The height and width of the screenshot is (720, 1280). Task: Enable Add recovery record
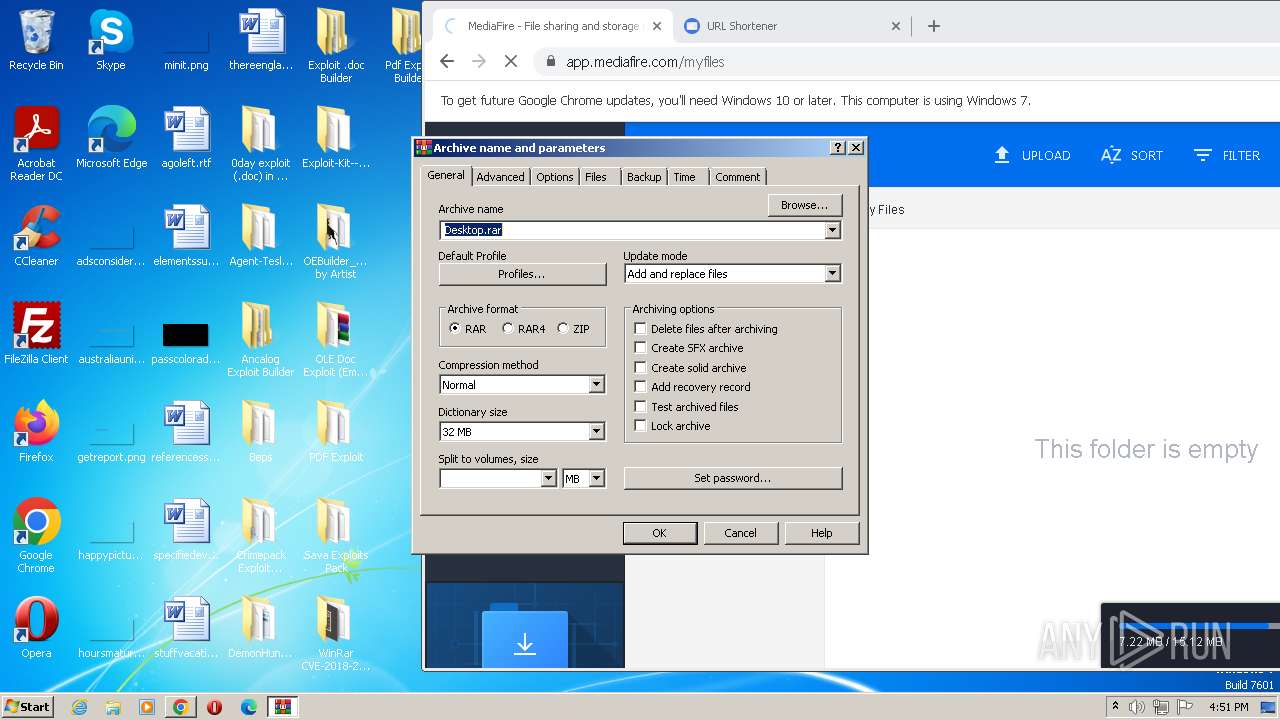tap(641, 387)
